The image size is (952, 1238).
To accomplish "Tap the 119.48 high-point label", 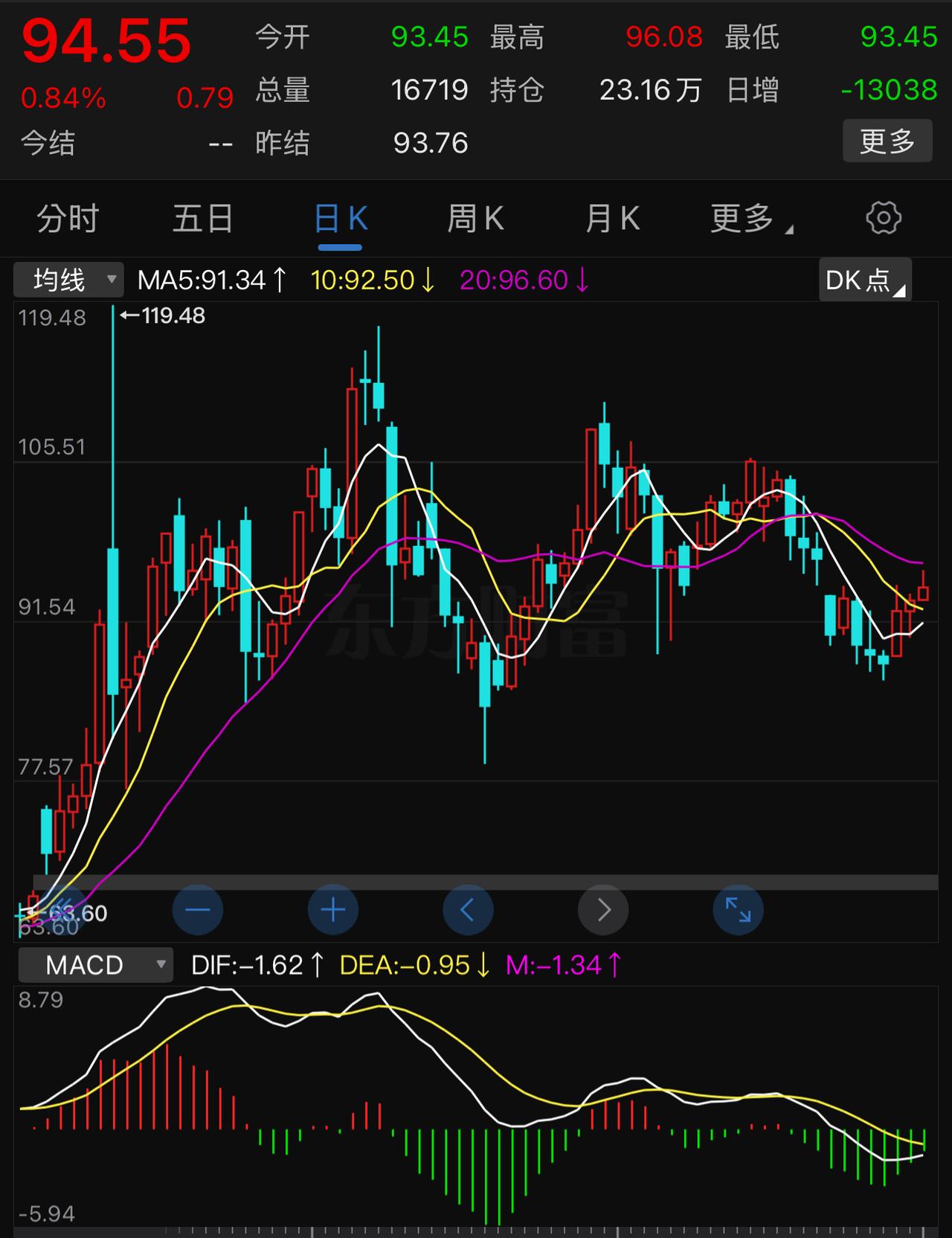I will click(x=162, y=315).
